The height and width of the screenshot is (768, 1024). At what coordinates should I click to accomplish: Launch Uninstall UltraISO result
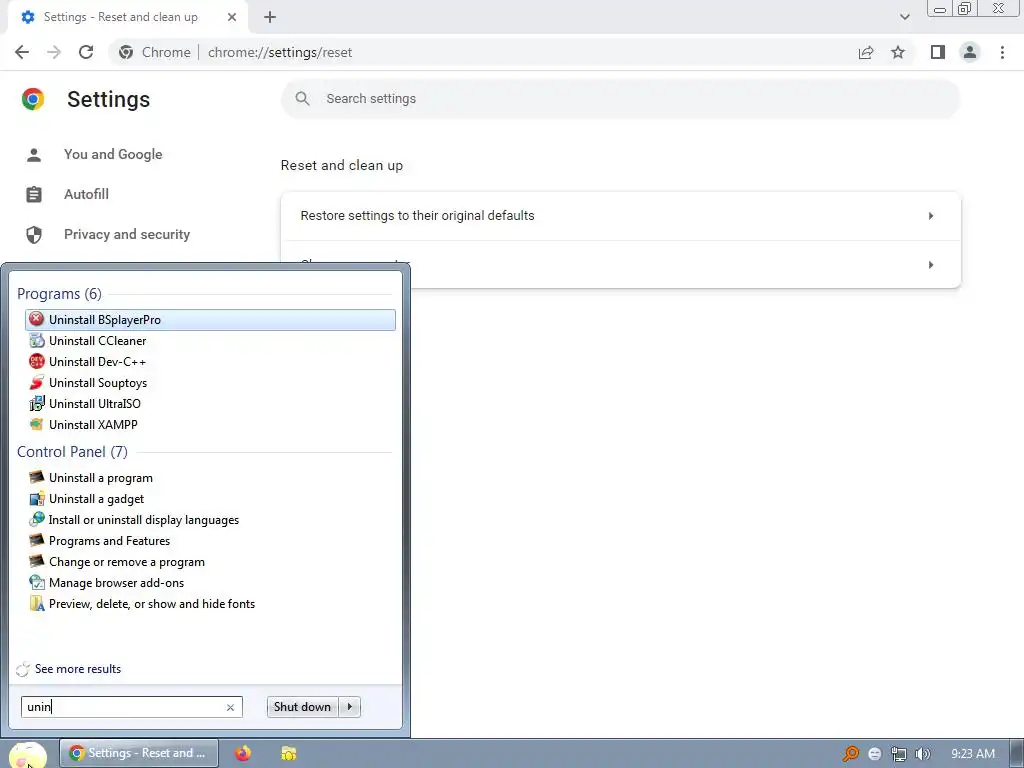pos(210,404)
